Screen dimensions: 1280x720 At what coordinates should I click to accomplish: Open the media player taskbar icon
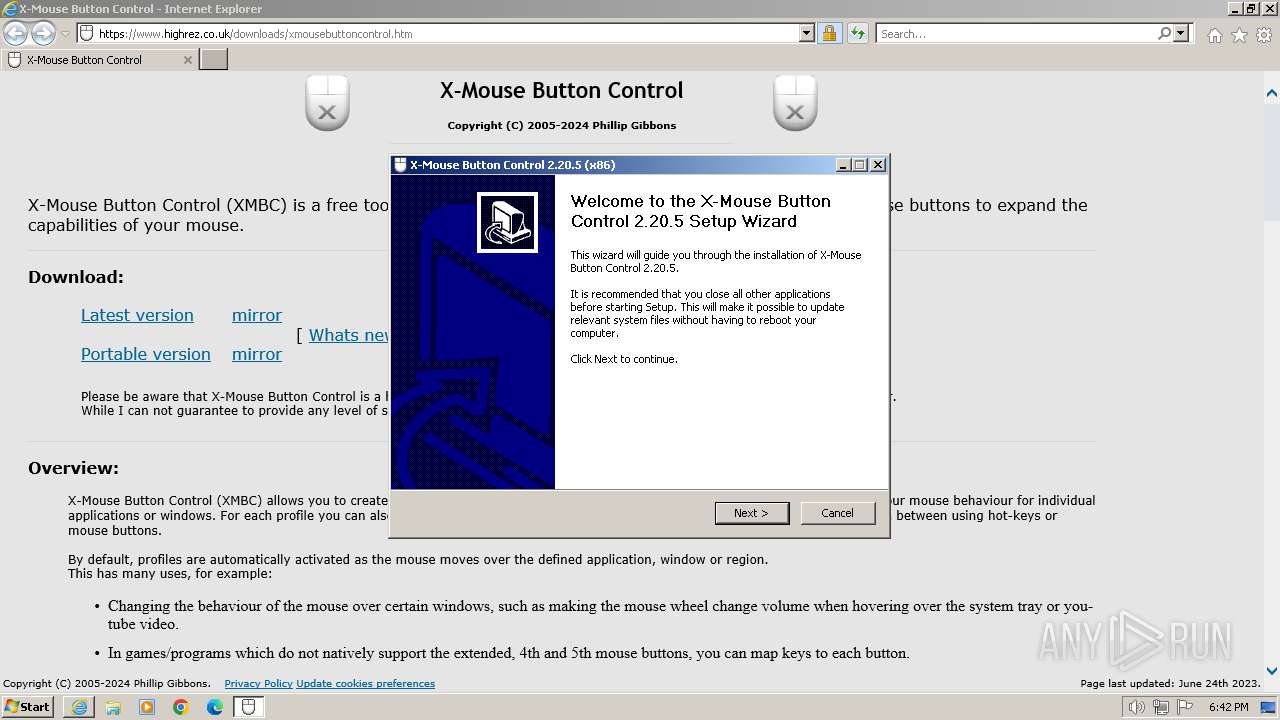pyautogui.click(x=147, y=707)
